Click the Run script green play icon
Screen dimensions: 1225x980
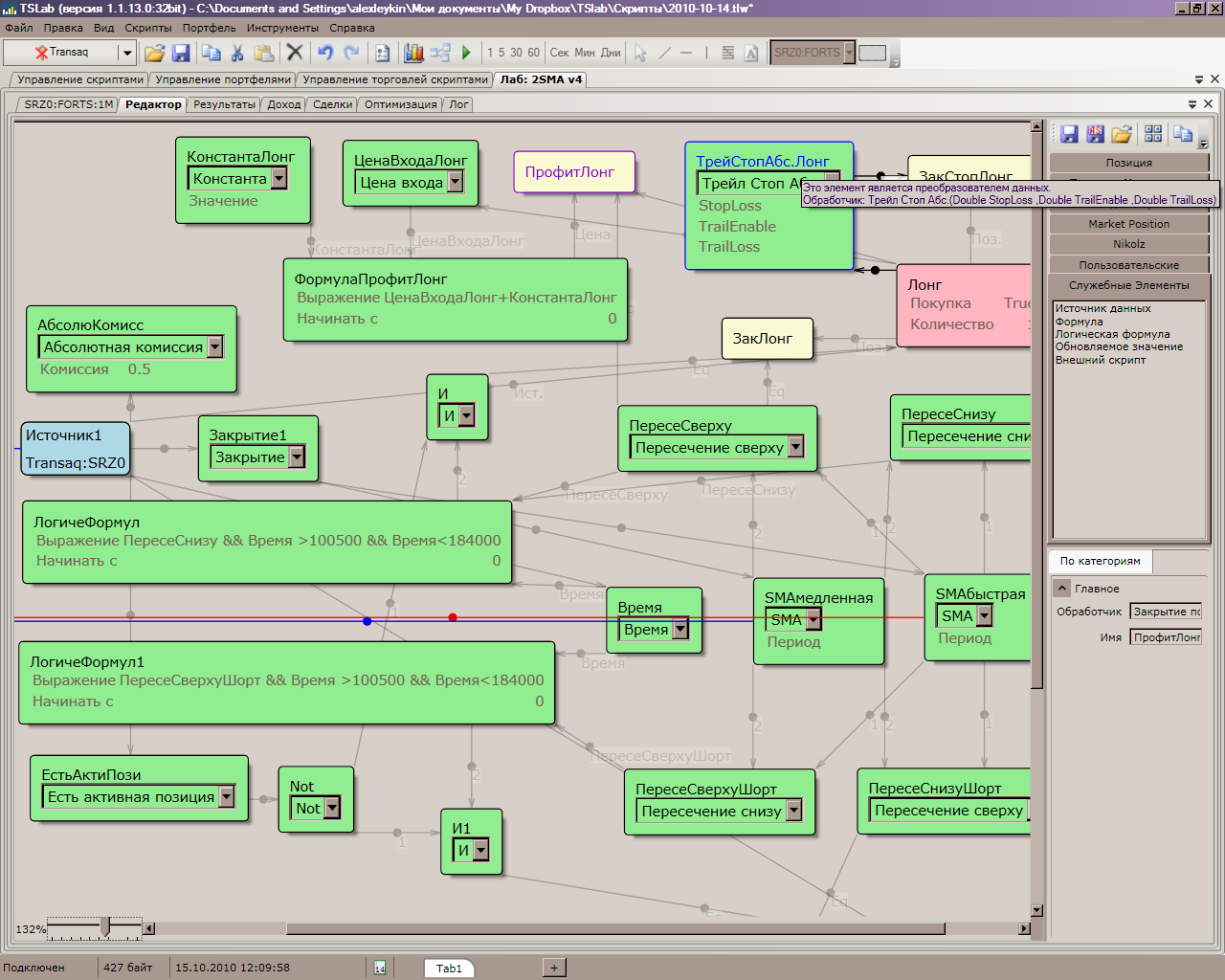(466, 53)
